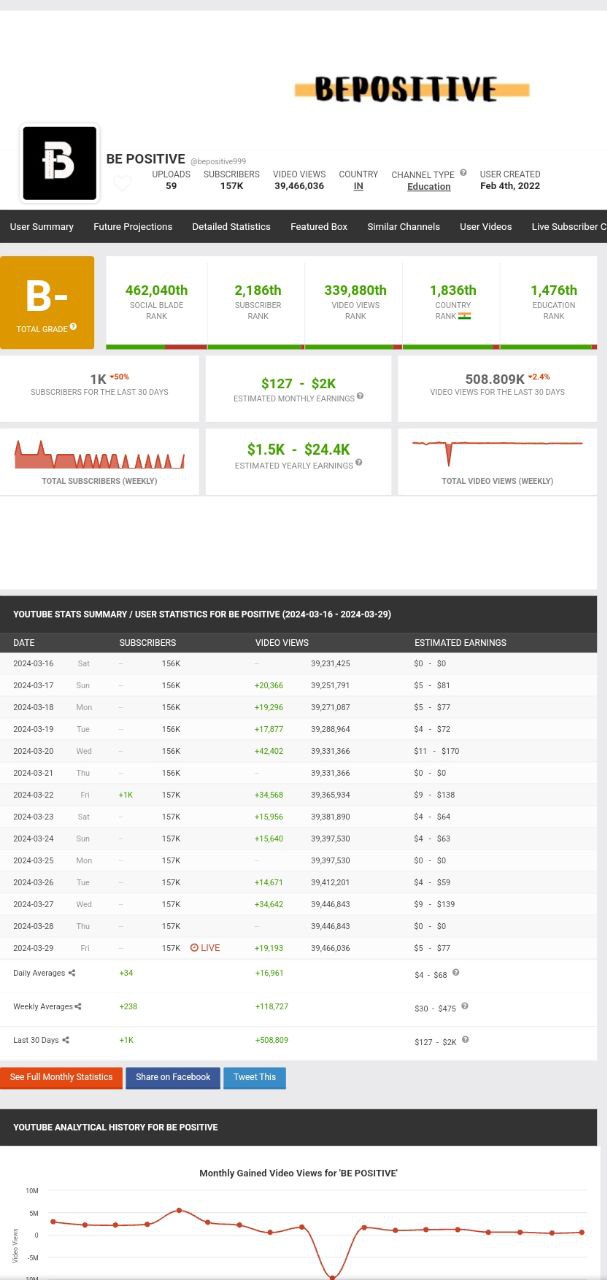Click the Share on Facebook button
Image resolution: width=607 pixels, height=1280 pixels.
(x=173, y=1077)
